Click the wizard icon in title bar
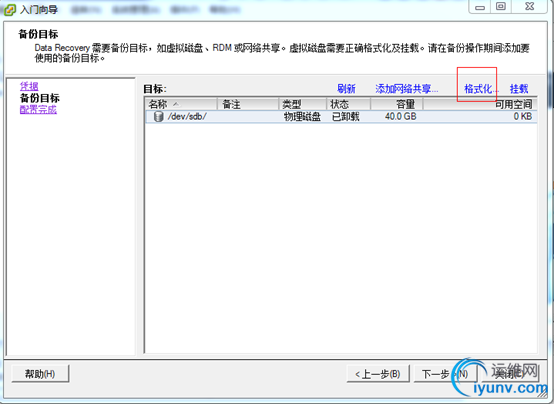554x404 pixels. click(10, 9)
